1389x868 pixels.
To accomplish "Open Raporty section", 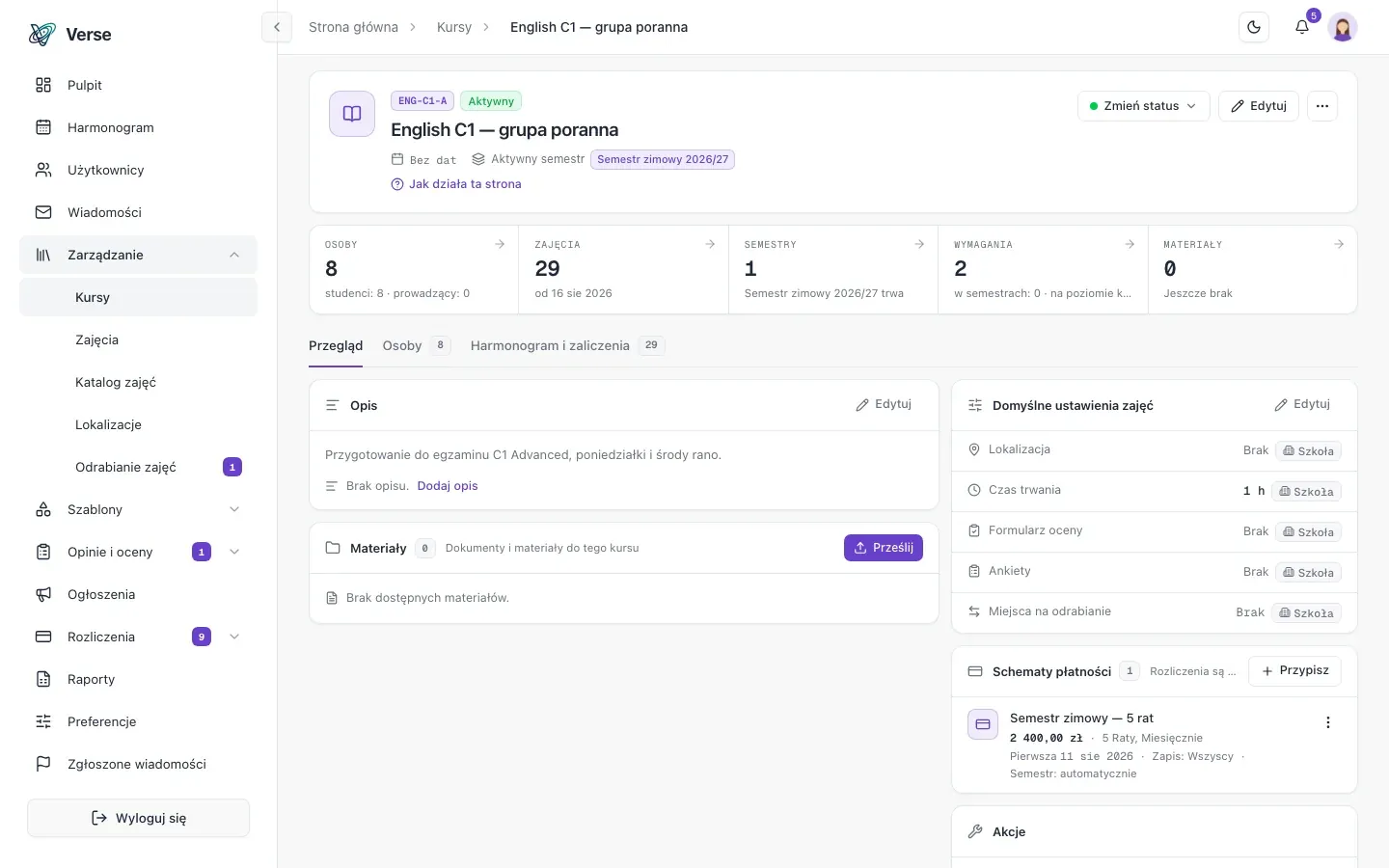I will click(138, 679).
